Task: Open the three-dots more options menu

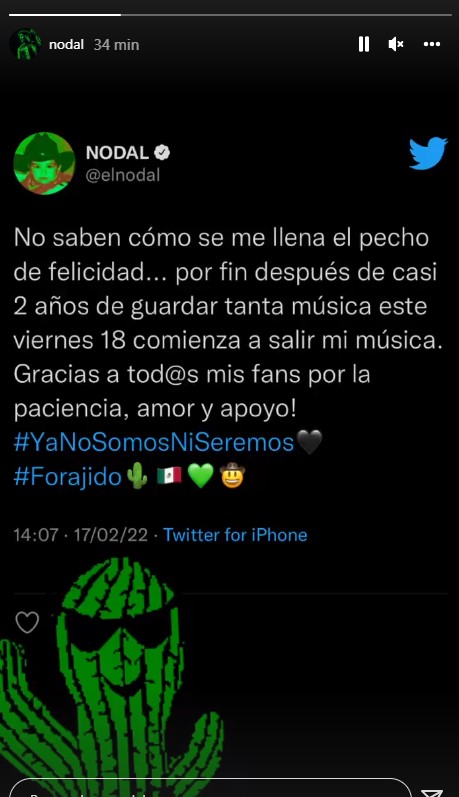Action: coord(432,44)
